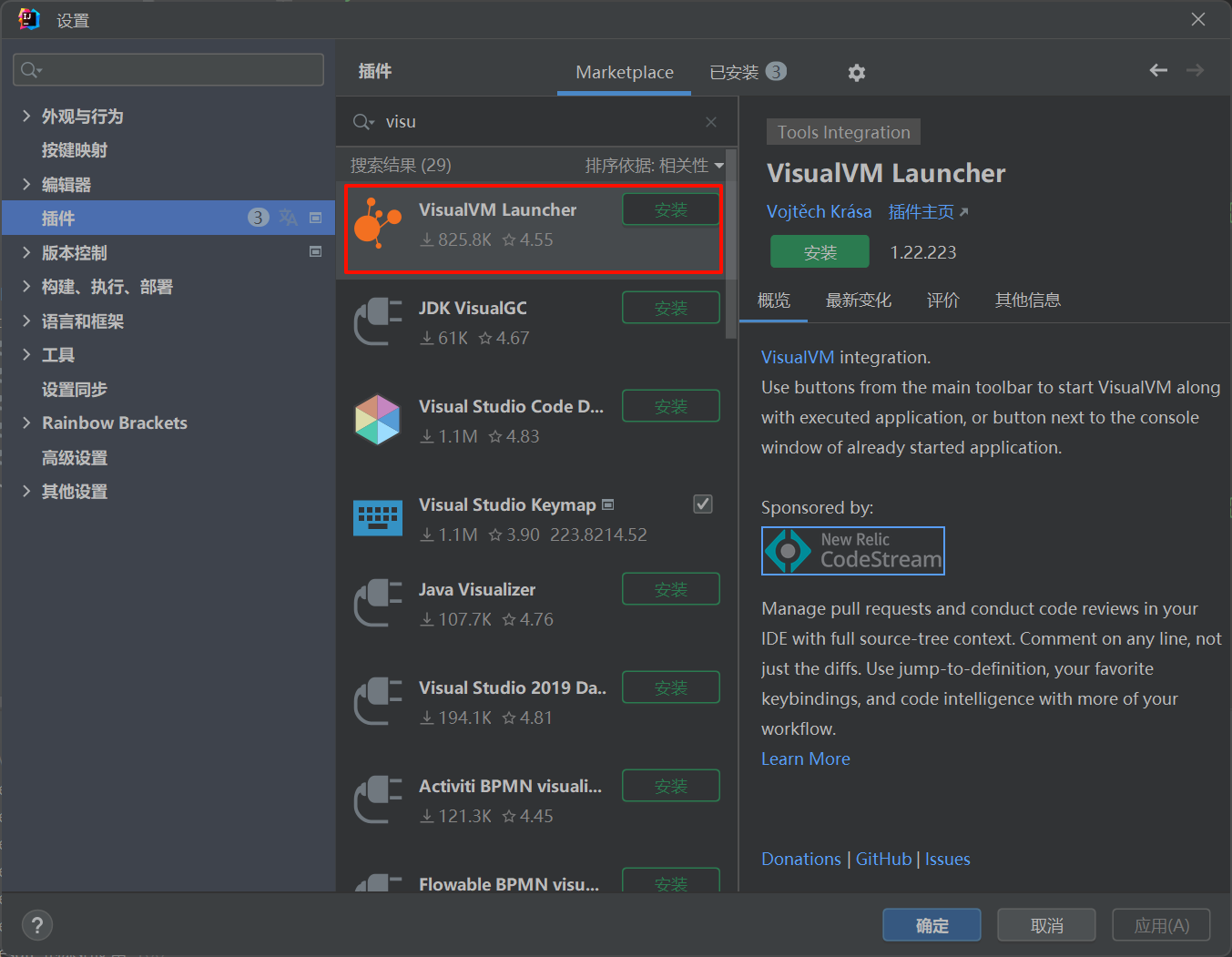Install Visual Studio Code Dark plugin
Image resolution: width=1232 pixels, height=957 pixels.
click(x=671, y=406)
